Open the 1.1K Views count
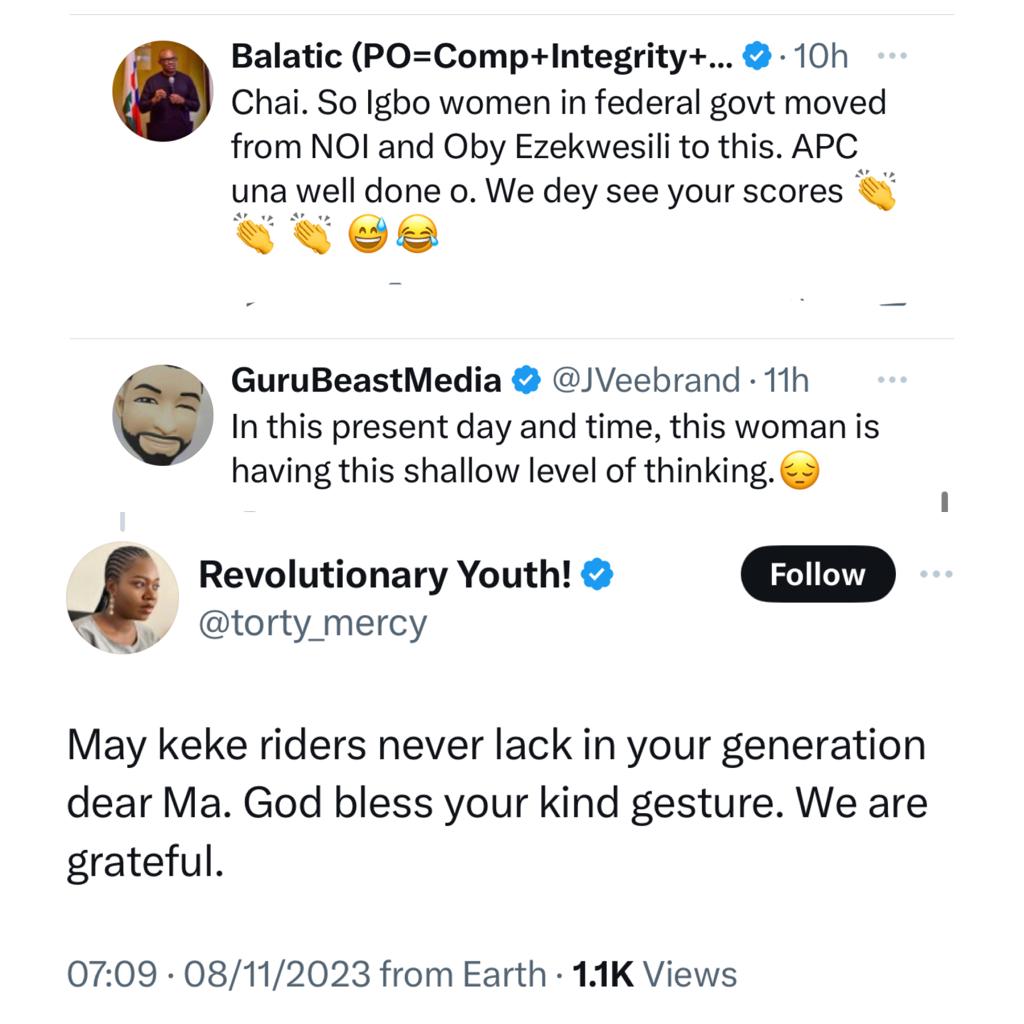The width and height of the screenshot is (1024, 1024). (653, 974)
